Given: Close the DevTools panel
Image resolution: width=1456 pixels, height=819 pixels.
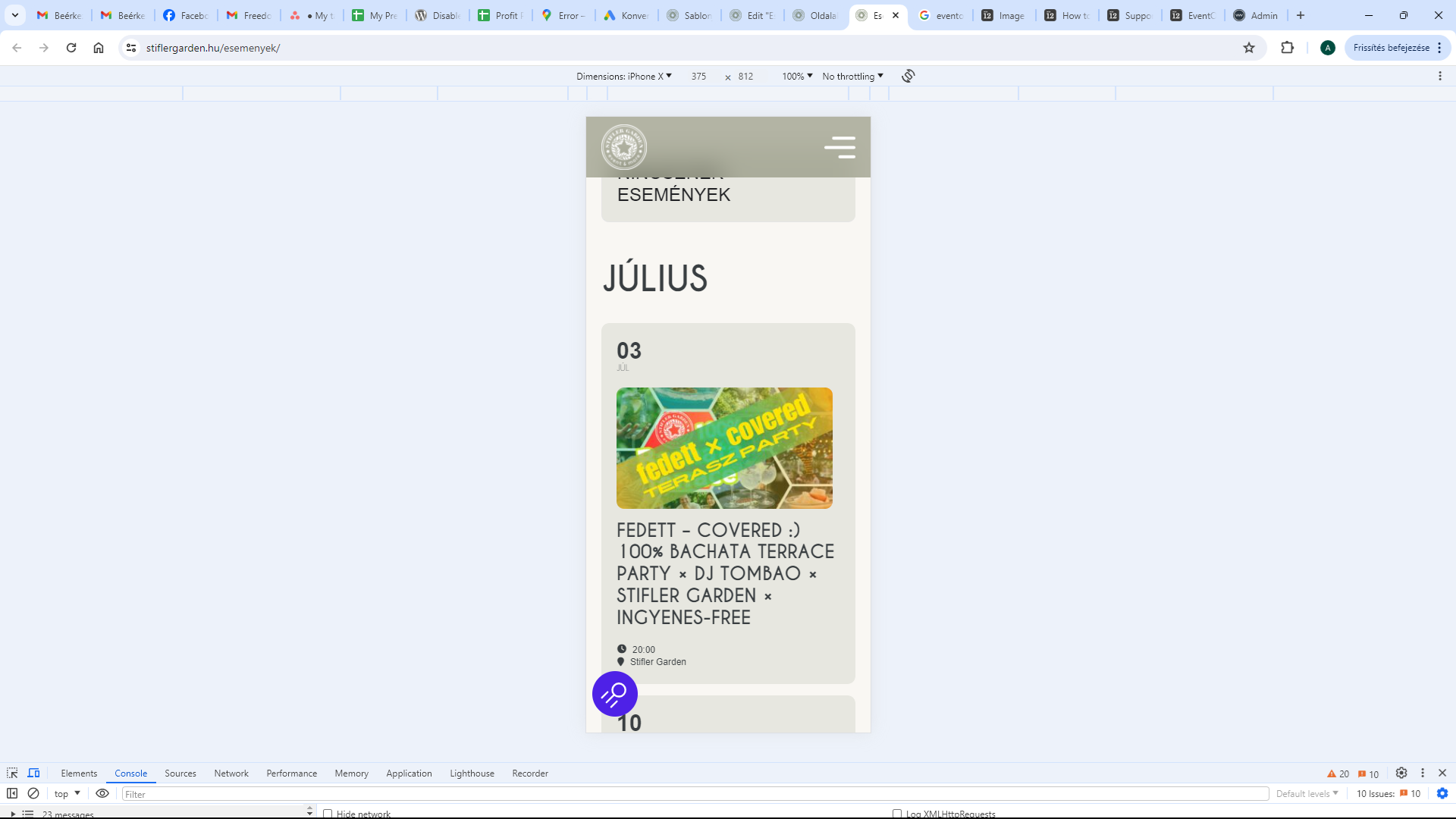Looking at the screenshot, I should click(1442, 773).
